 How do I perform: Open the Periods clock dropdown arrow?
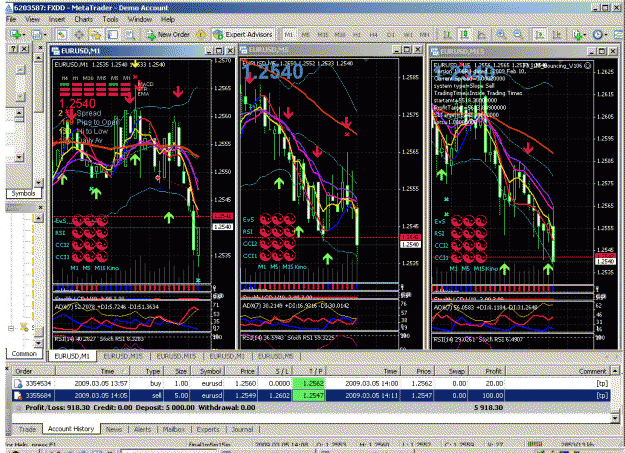pos(605,35)
